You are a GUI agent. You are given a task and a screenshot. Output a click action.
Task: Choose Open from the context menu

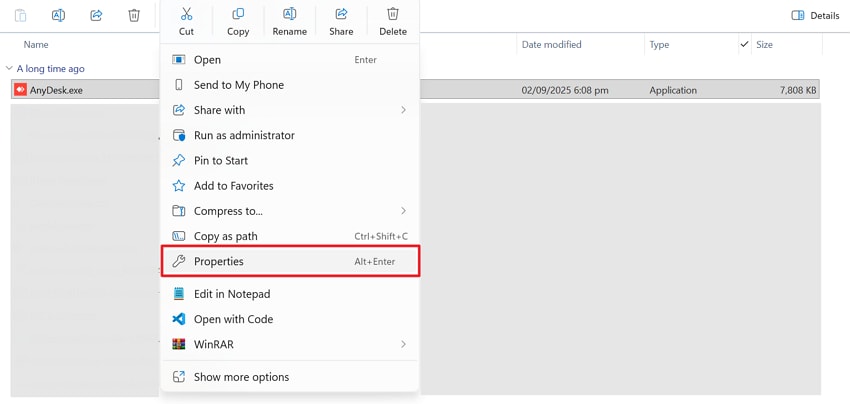tap(290, 60)
